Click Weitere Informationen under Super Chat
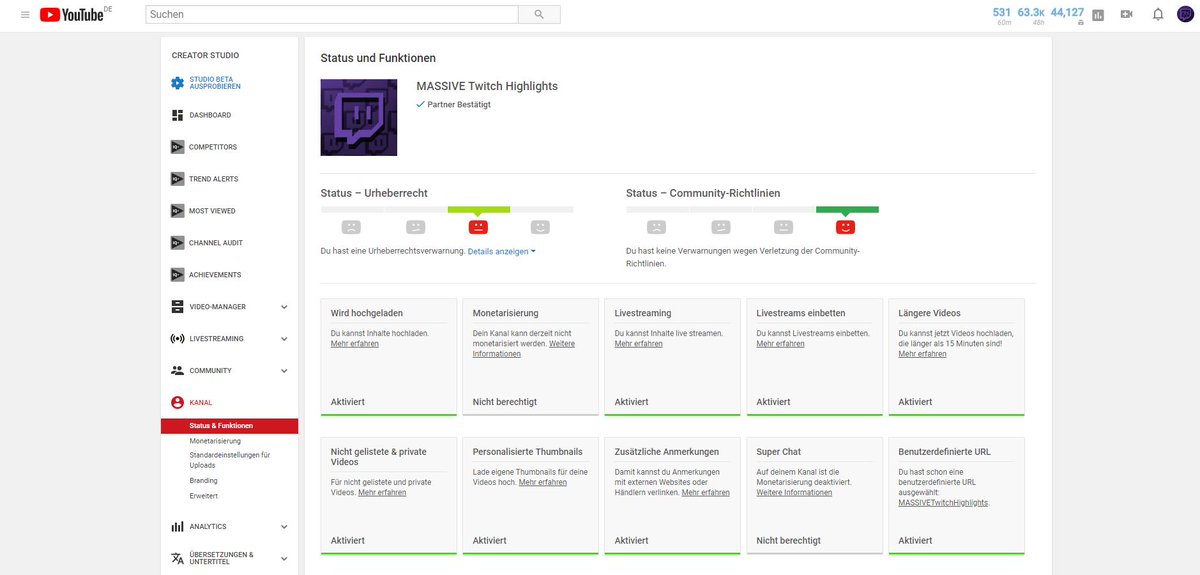Screen dimensions: 1200x575 [794, 493]
